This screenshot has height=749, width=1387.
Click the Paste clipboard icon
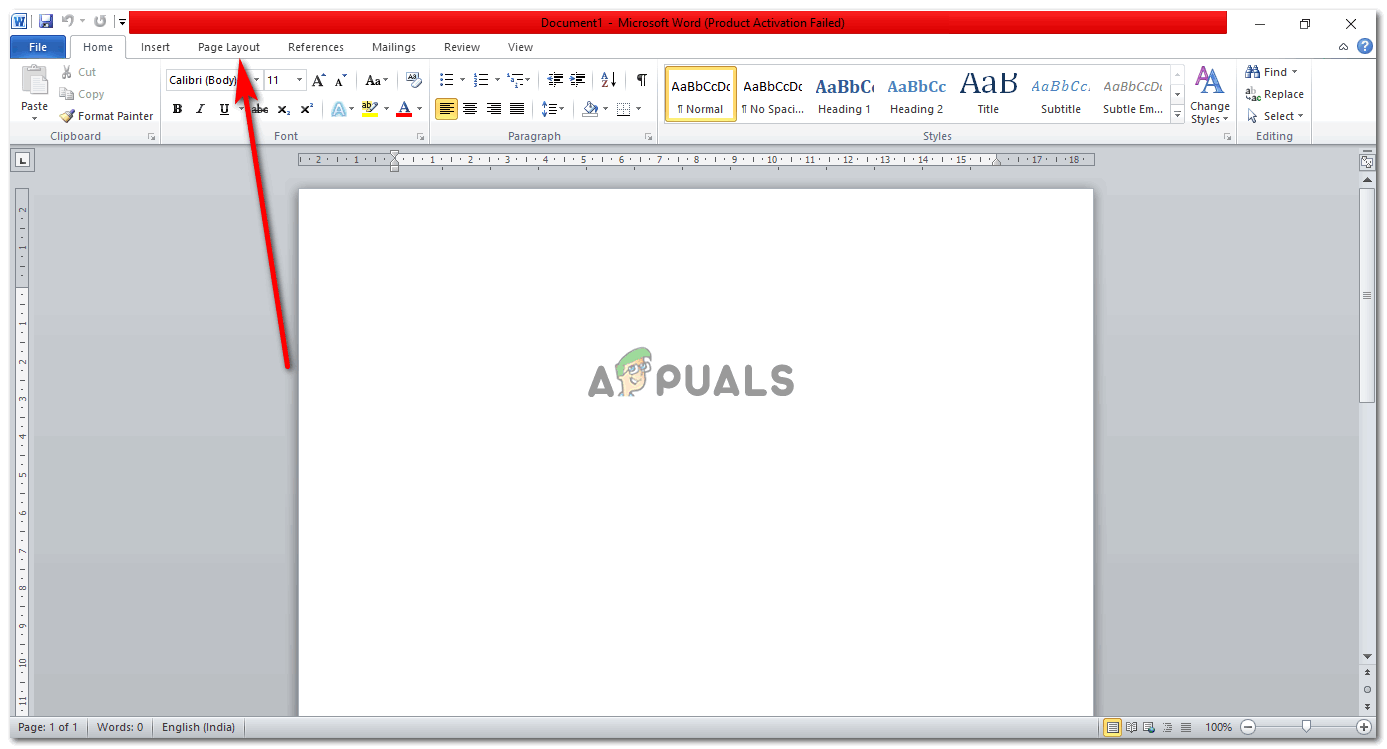pos(34,81)
